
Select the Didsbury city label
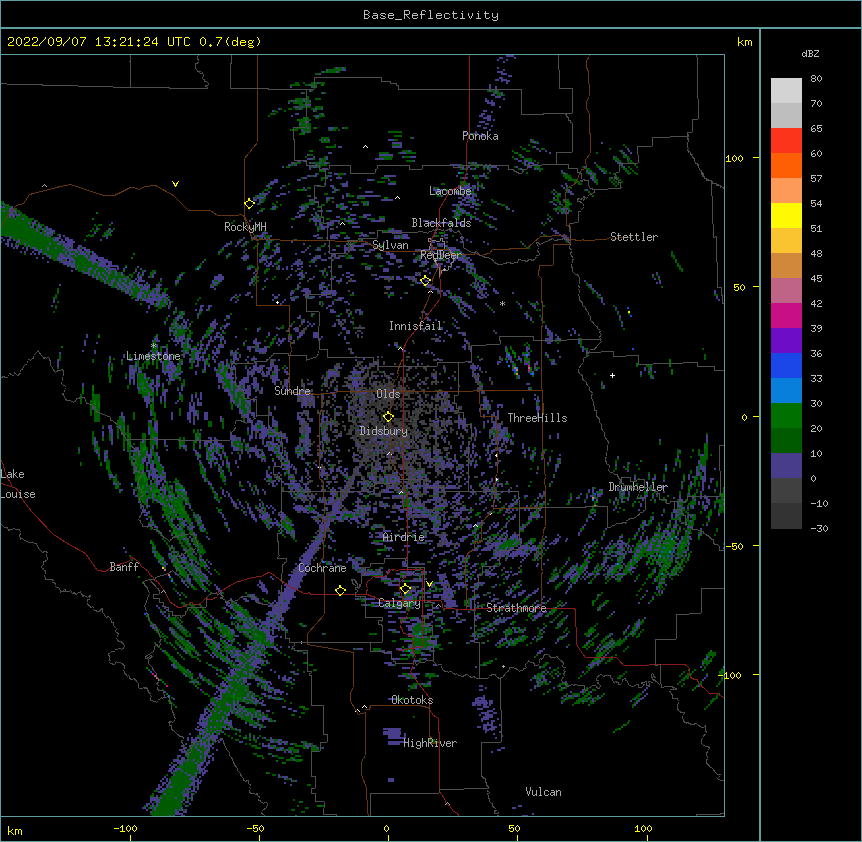pyautogui.click(x=384, y=431)
